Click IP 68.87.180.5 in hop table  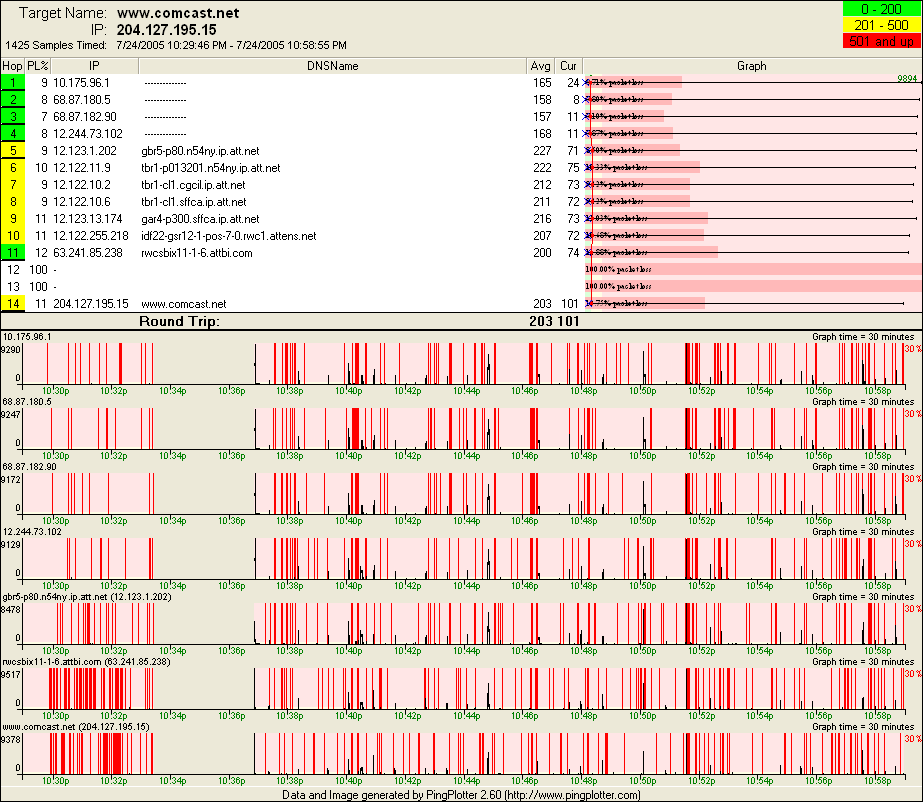[82, 100]
